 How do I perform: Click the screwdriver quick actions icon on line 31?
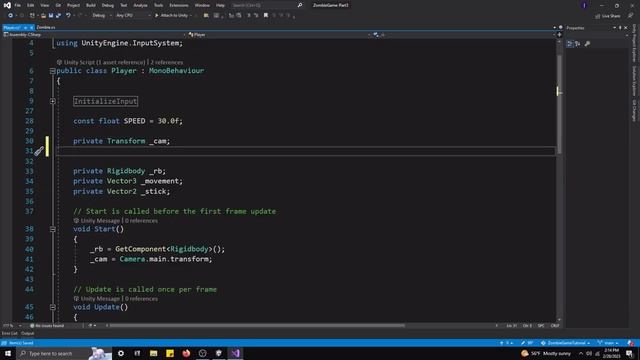[38, 151]
